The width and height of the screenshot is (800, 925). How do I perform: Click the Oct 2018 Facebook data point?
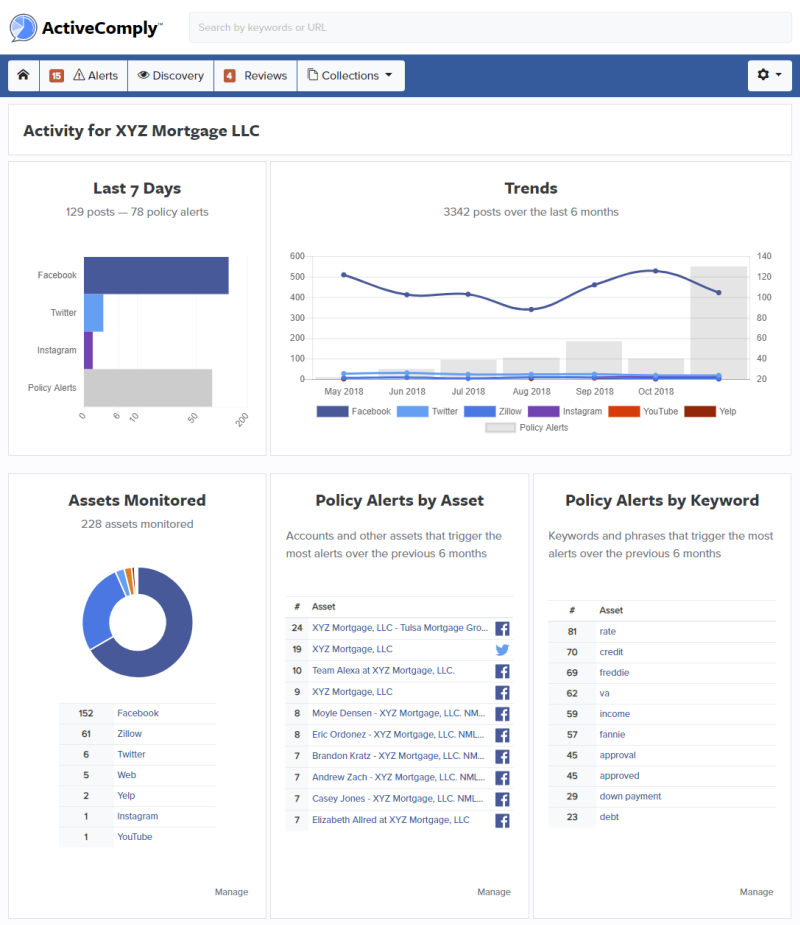[655, 271]
